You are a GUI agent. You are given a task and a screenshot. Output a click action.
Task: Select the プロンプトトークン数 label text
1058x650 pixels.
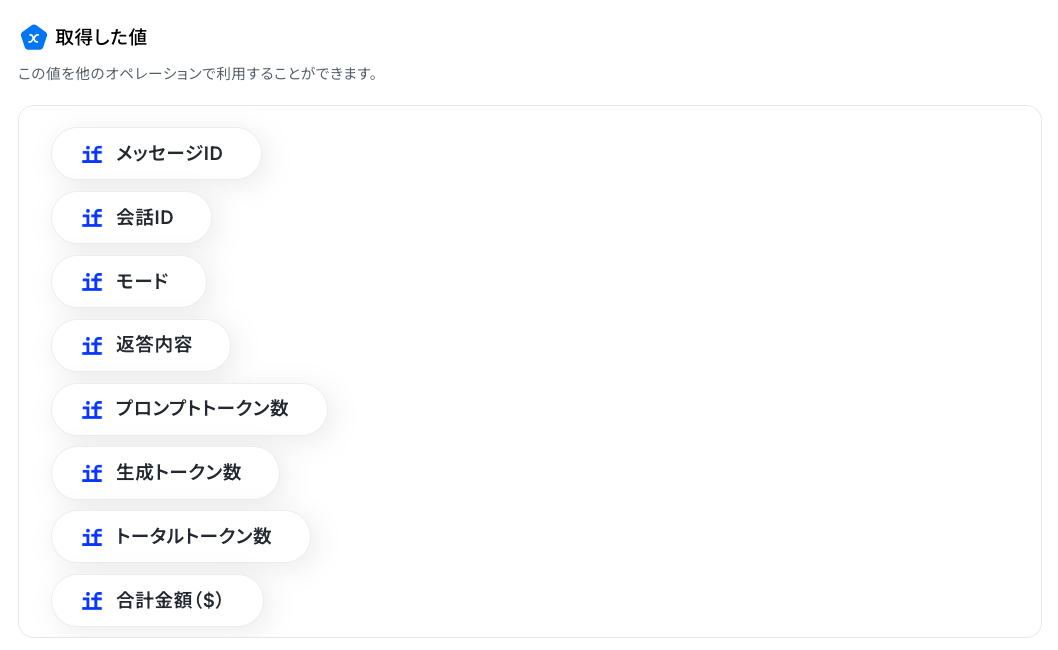pyautogui.click(x=202, y=408)
